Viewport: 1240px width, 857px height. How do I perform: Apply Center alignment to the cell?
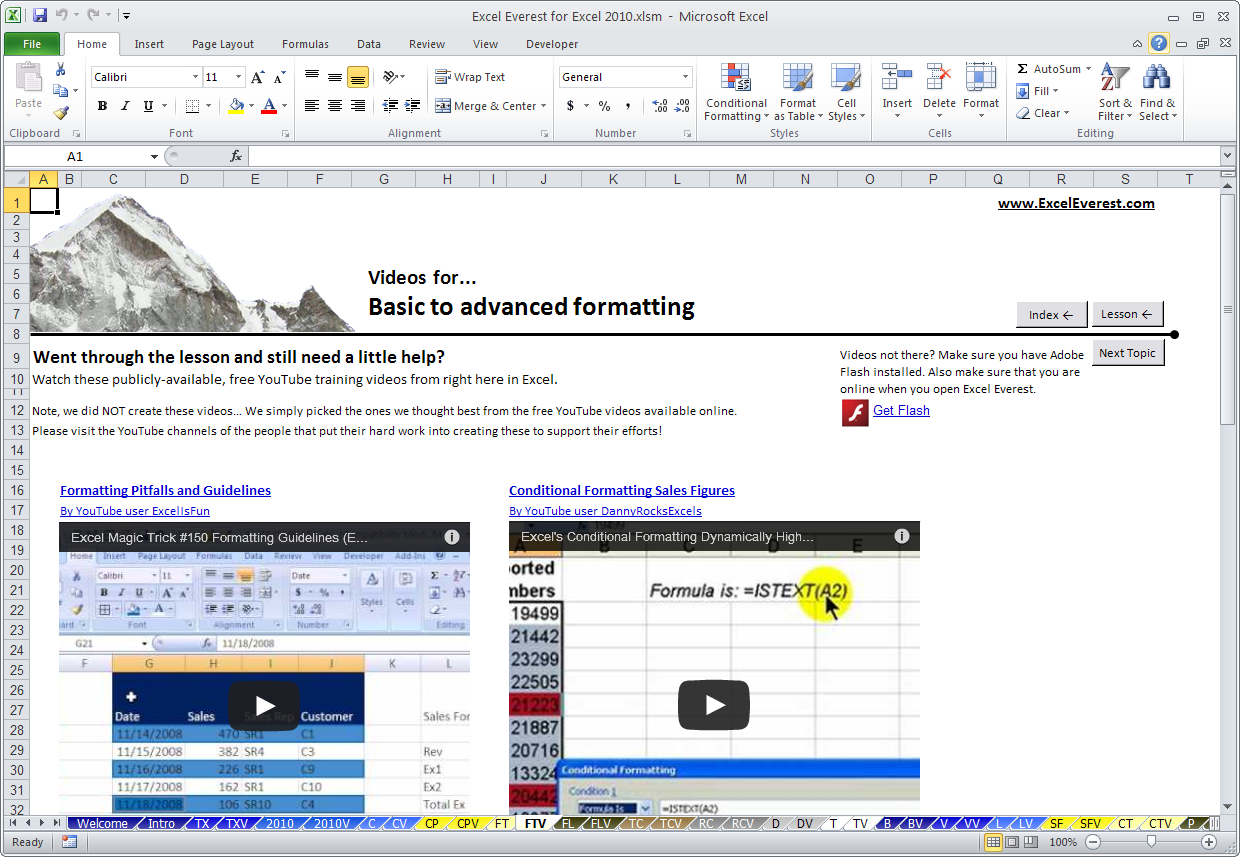[x=335, y=105]
